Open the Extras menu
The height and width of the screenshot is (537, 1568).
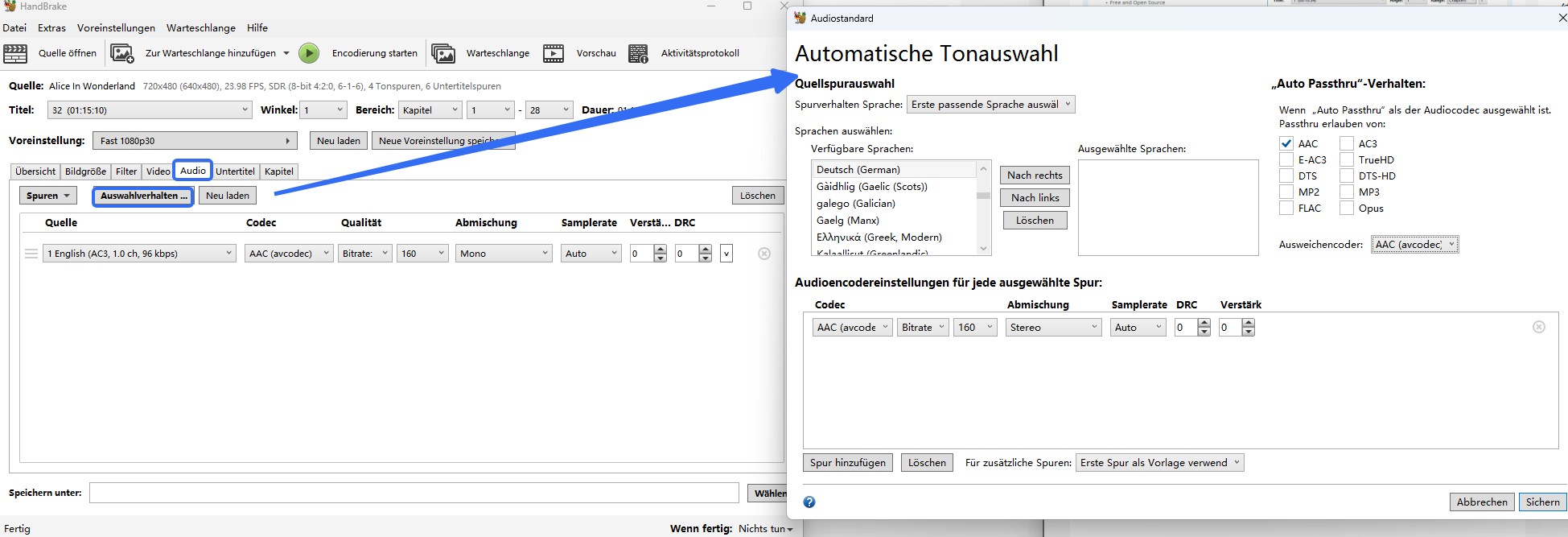pos(51,28)
